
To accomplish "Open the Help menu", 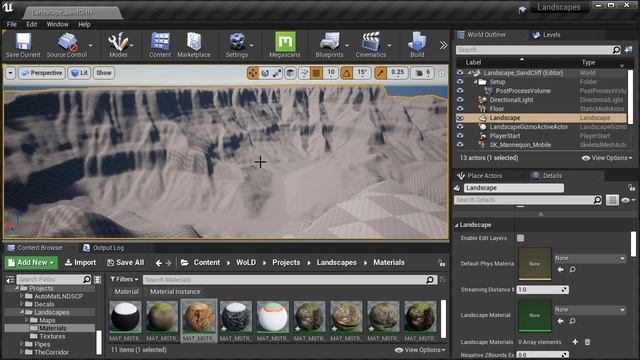I will coord(84,24).
